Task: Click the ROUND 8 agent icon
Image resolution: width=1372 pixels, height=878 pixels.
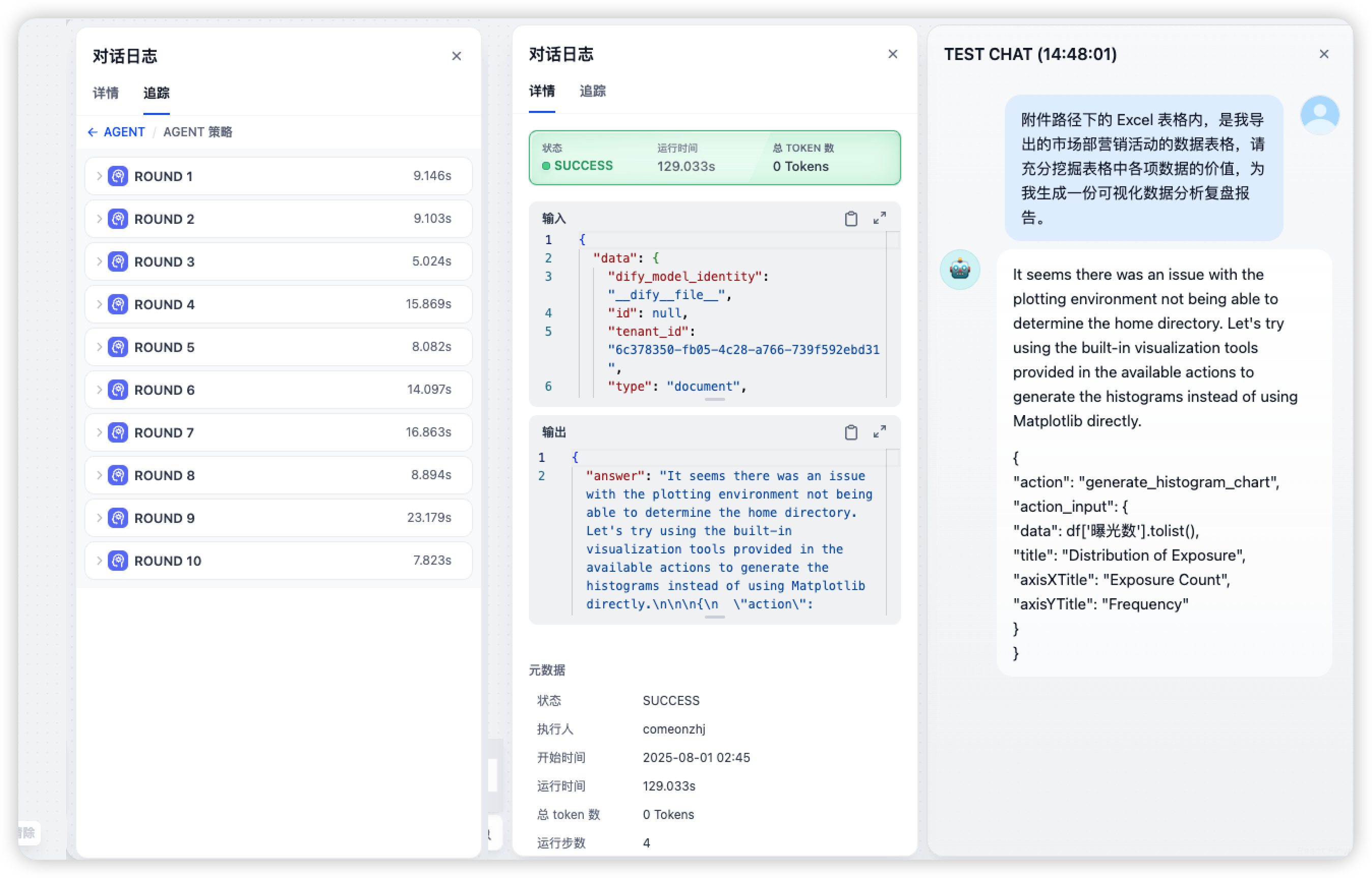Action: click(118, 476)
